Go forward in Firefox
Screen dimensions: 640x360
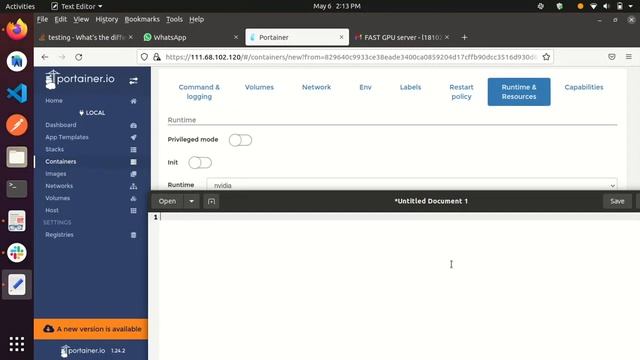[62, 57]
